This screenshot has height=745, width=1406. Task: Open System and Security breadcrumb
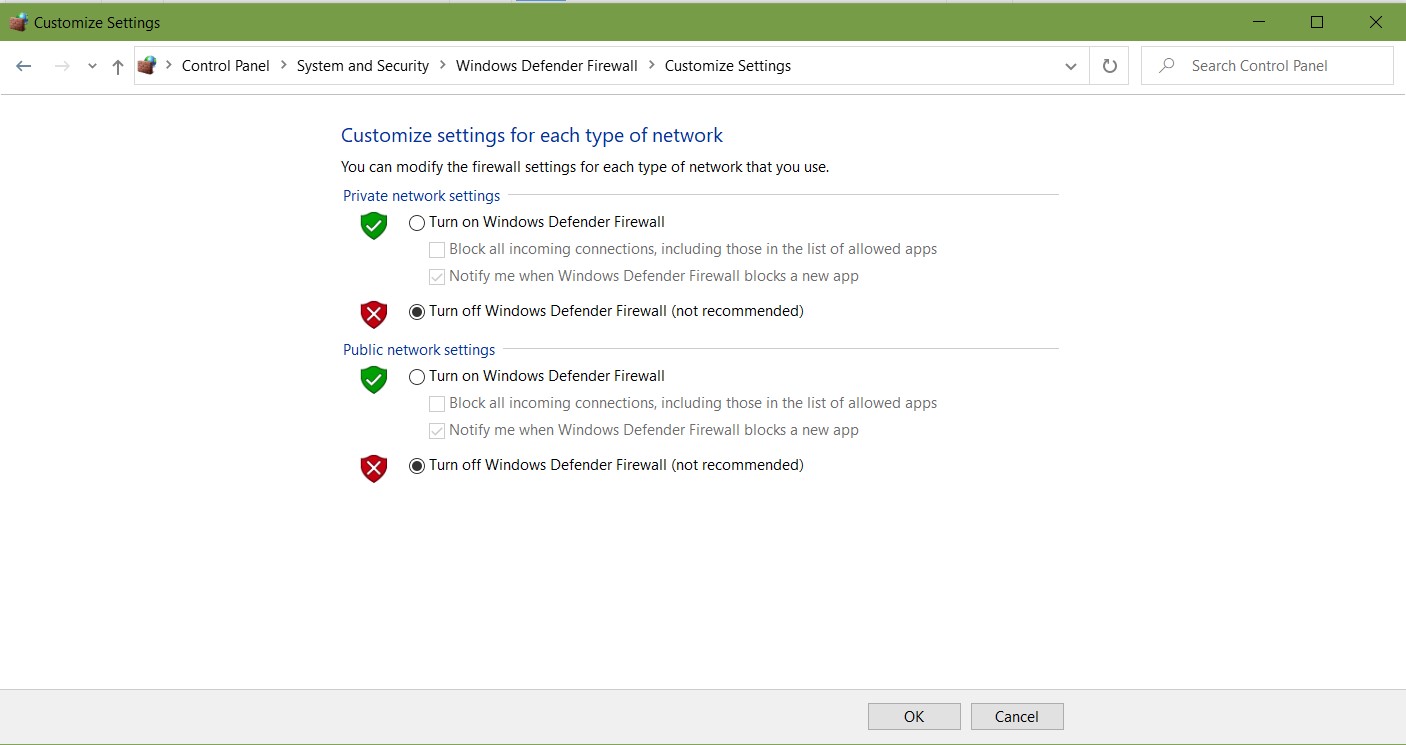tap(363, 66)
